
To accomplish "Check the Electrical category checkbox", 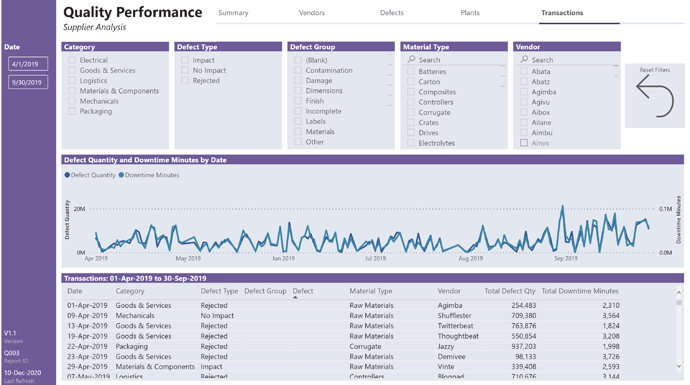I will pyautogui.click(x=72, y=60).
